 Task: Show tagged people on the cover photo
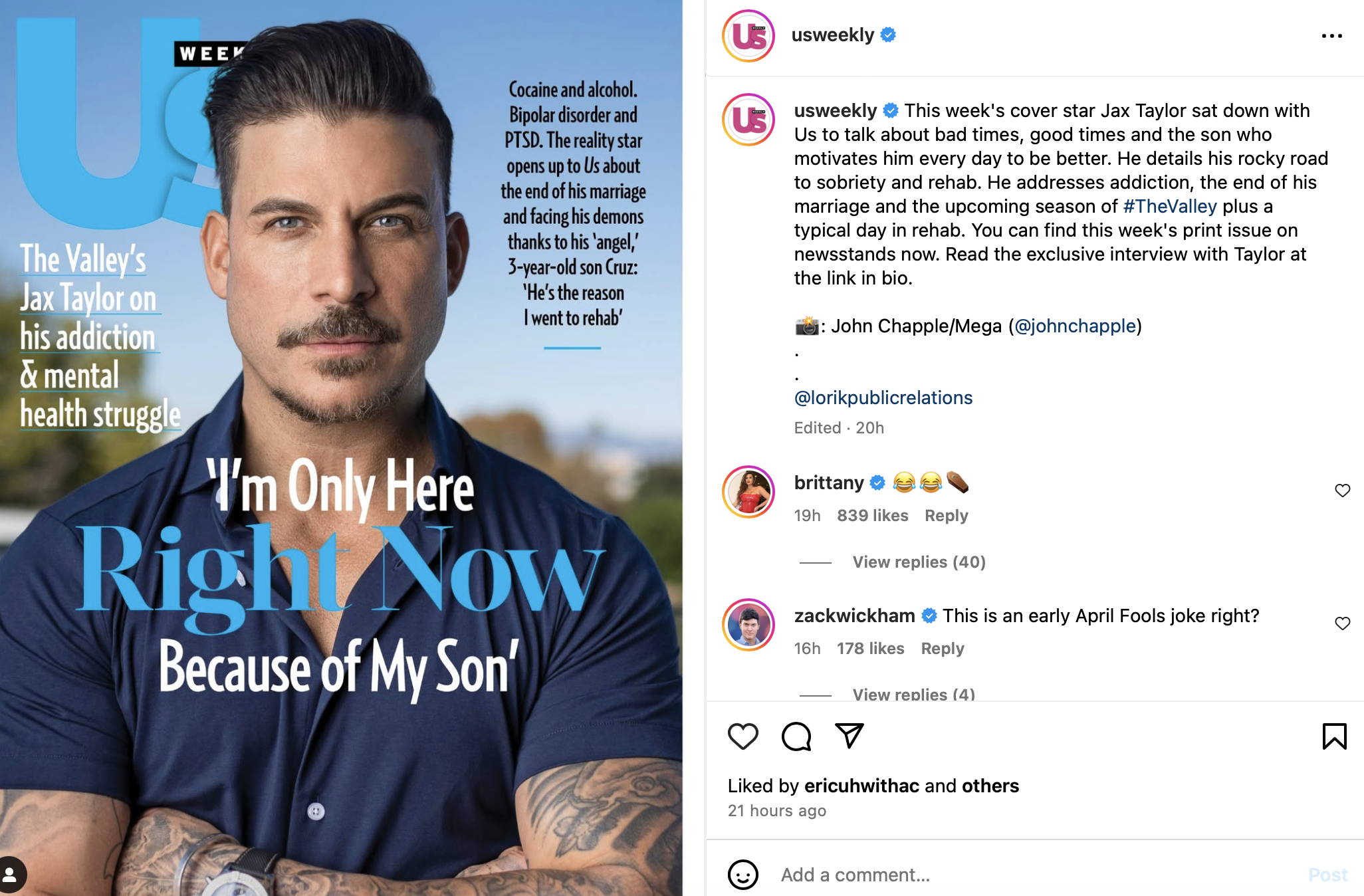pyautogui.click(x=11, y=874)
